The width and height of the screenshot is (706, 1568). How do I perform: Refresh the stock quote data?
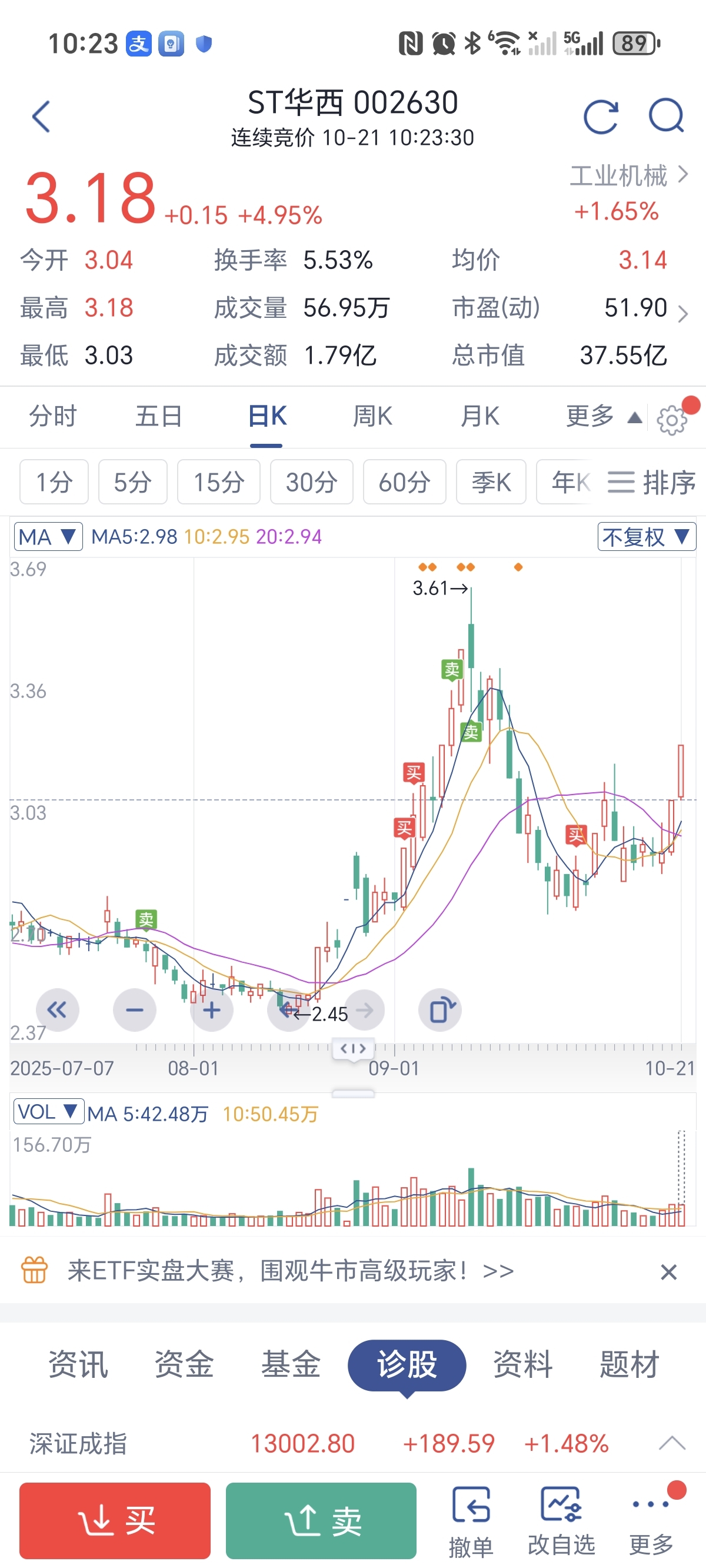pos(600,117)
